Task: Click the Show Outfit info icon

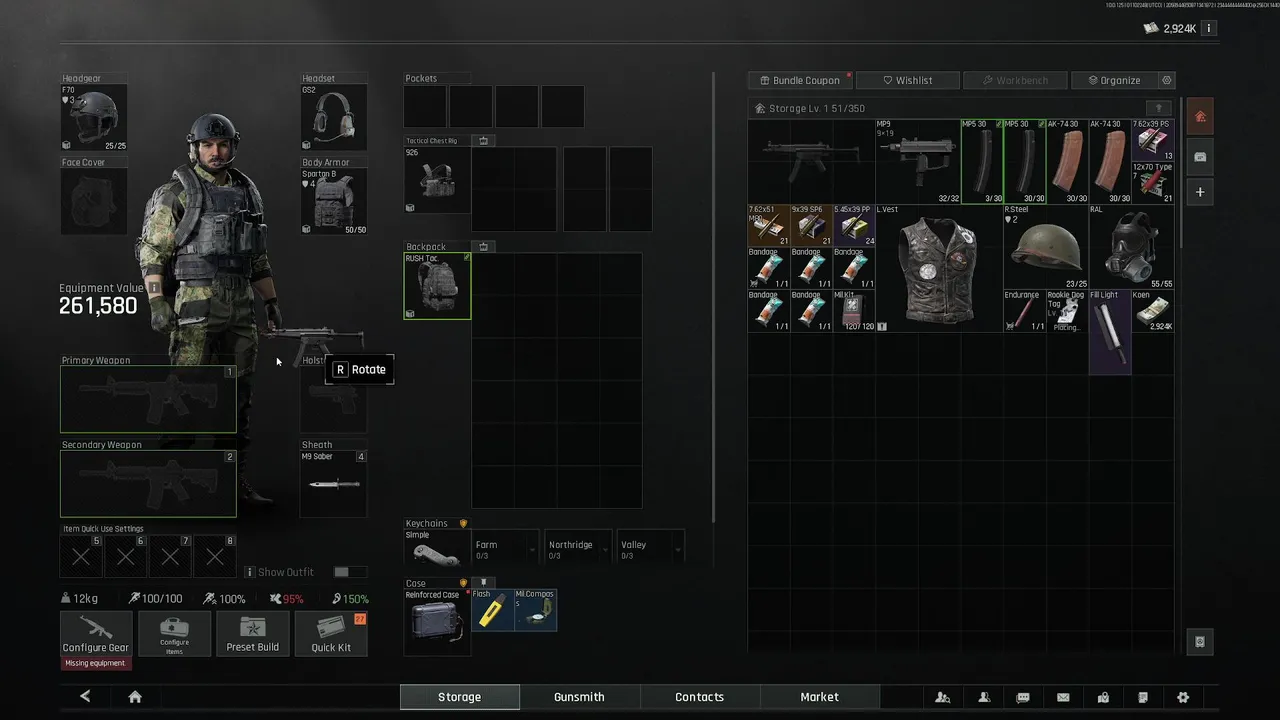Action: click(250, 572)
